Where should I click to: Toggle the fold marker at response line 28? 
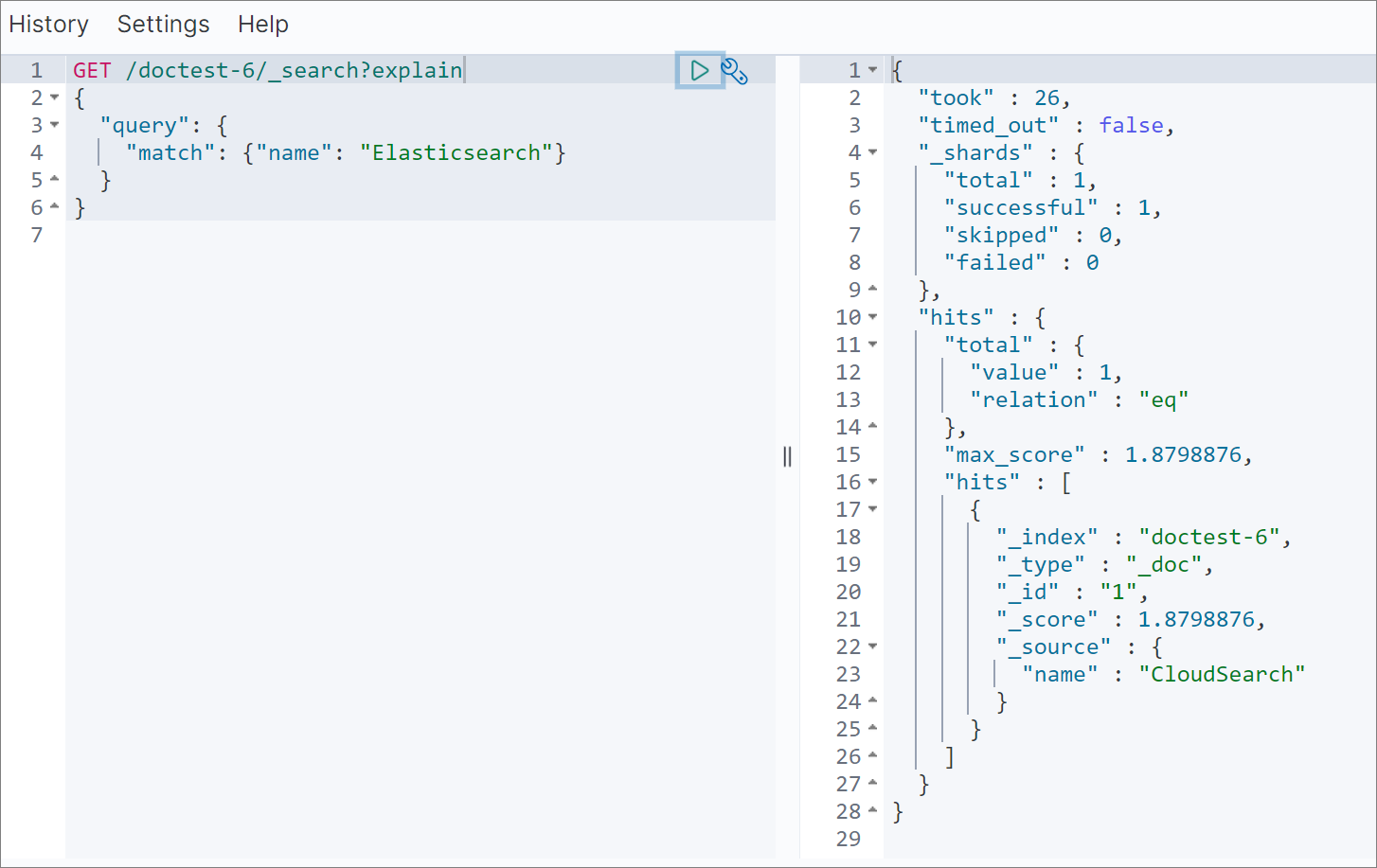873,810
